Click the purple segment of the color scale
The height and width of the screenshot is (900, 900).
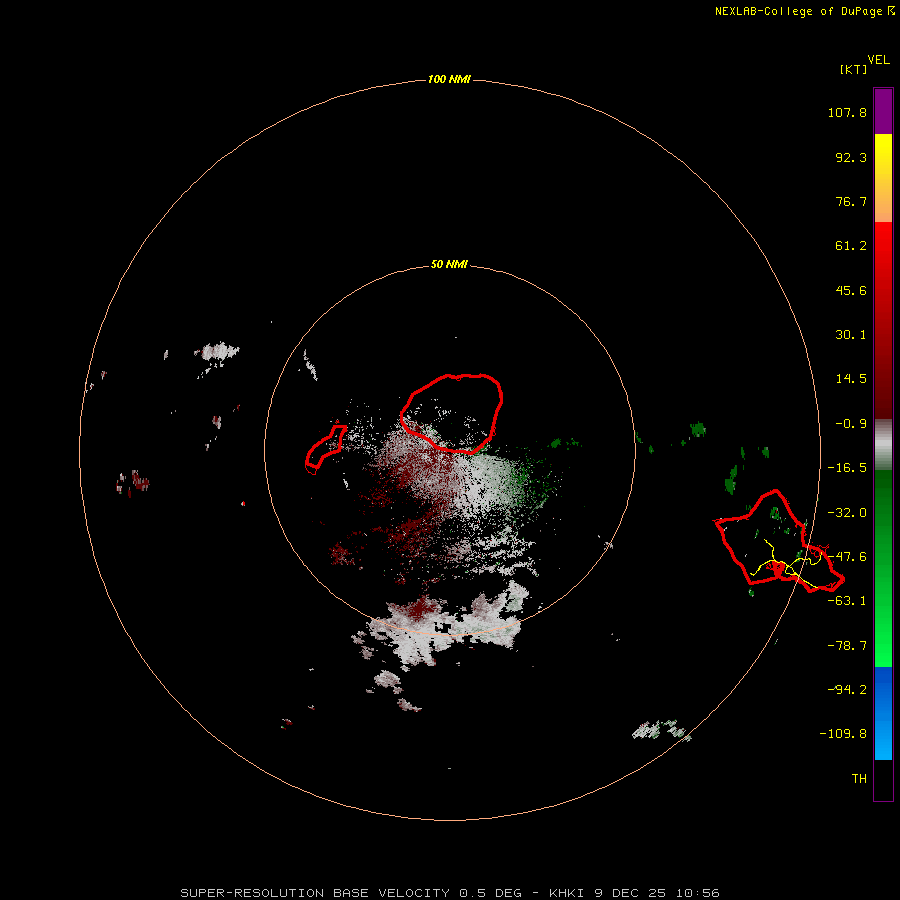pos(883,111)
